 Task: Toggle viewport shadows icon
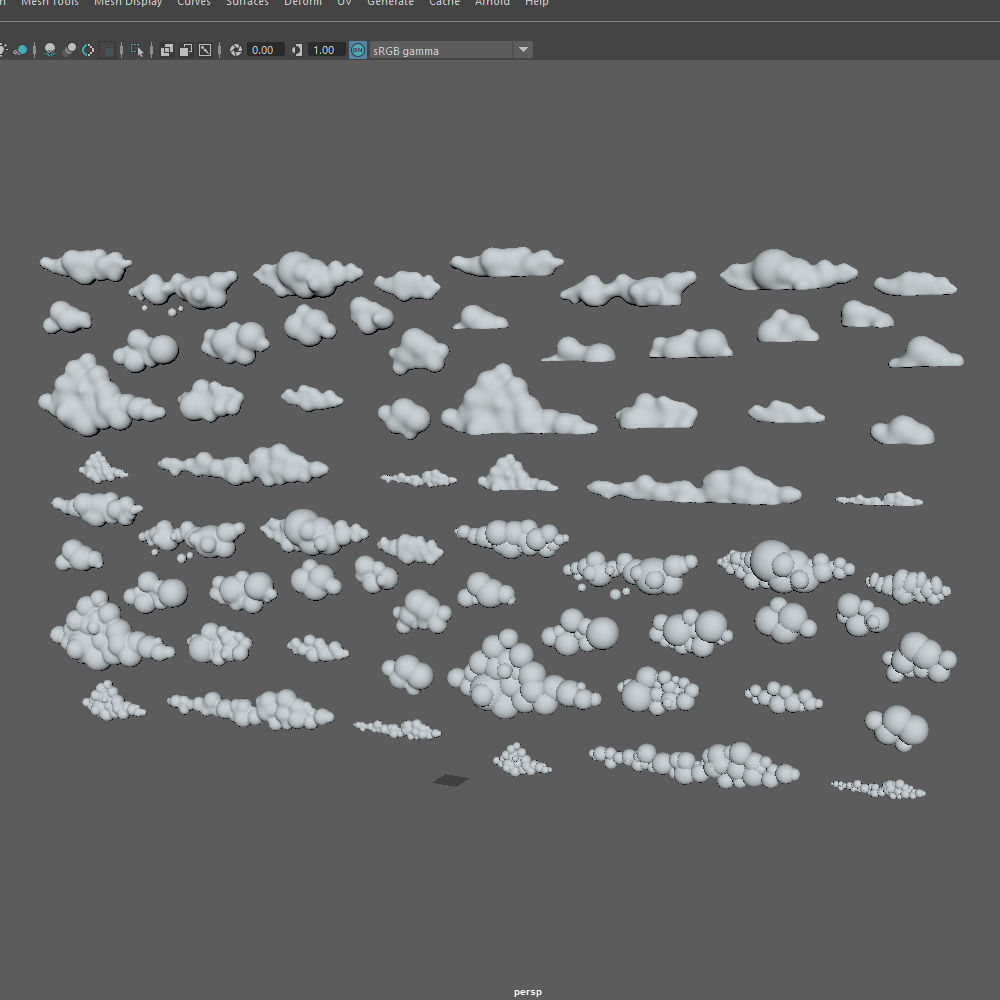pos(20,50)
